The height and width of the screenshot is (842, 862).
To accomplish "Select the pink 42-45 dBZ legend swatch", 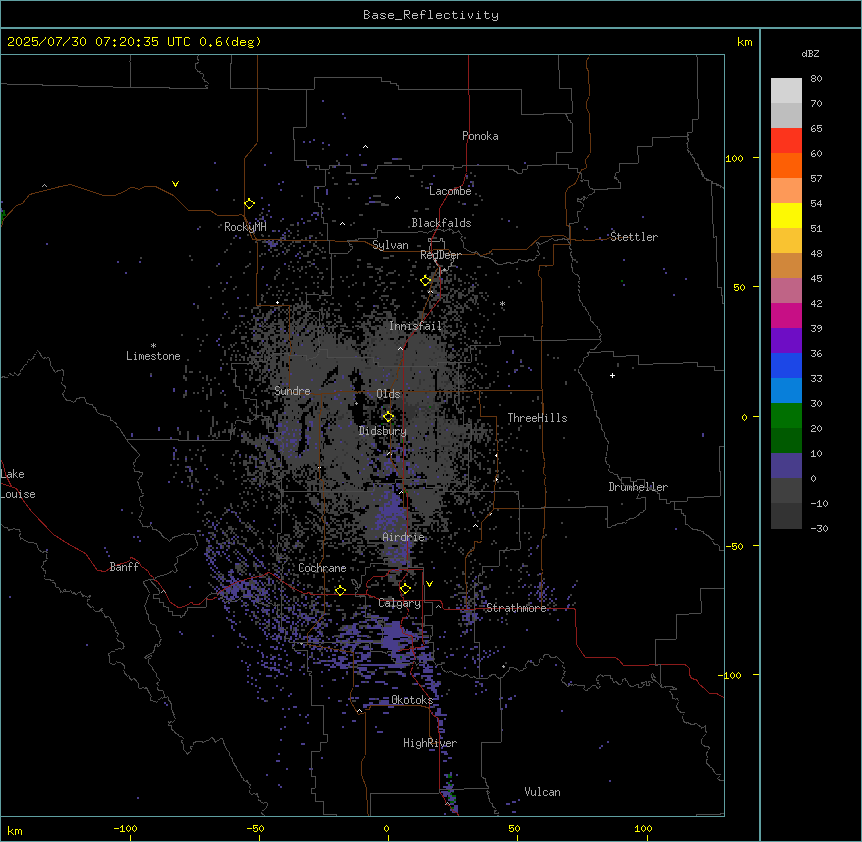I will (x=786, y=291).
